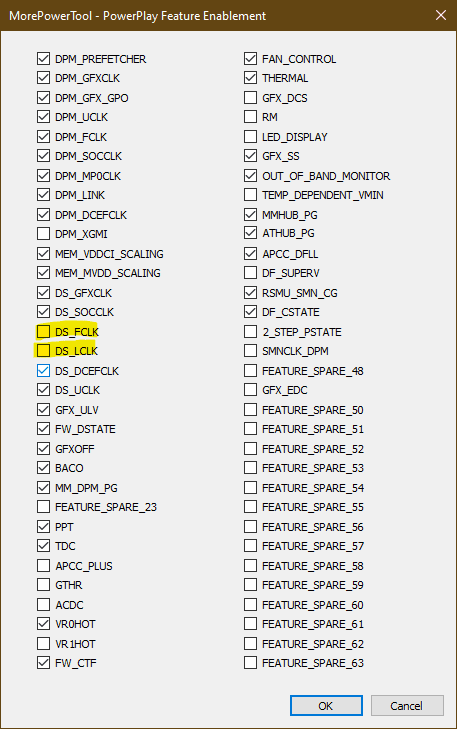Check the DF_SUPERV box
Viewport: 457px width, 729px height.
point(250,273)
